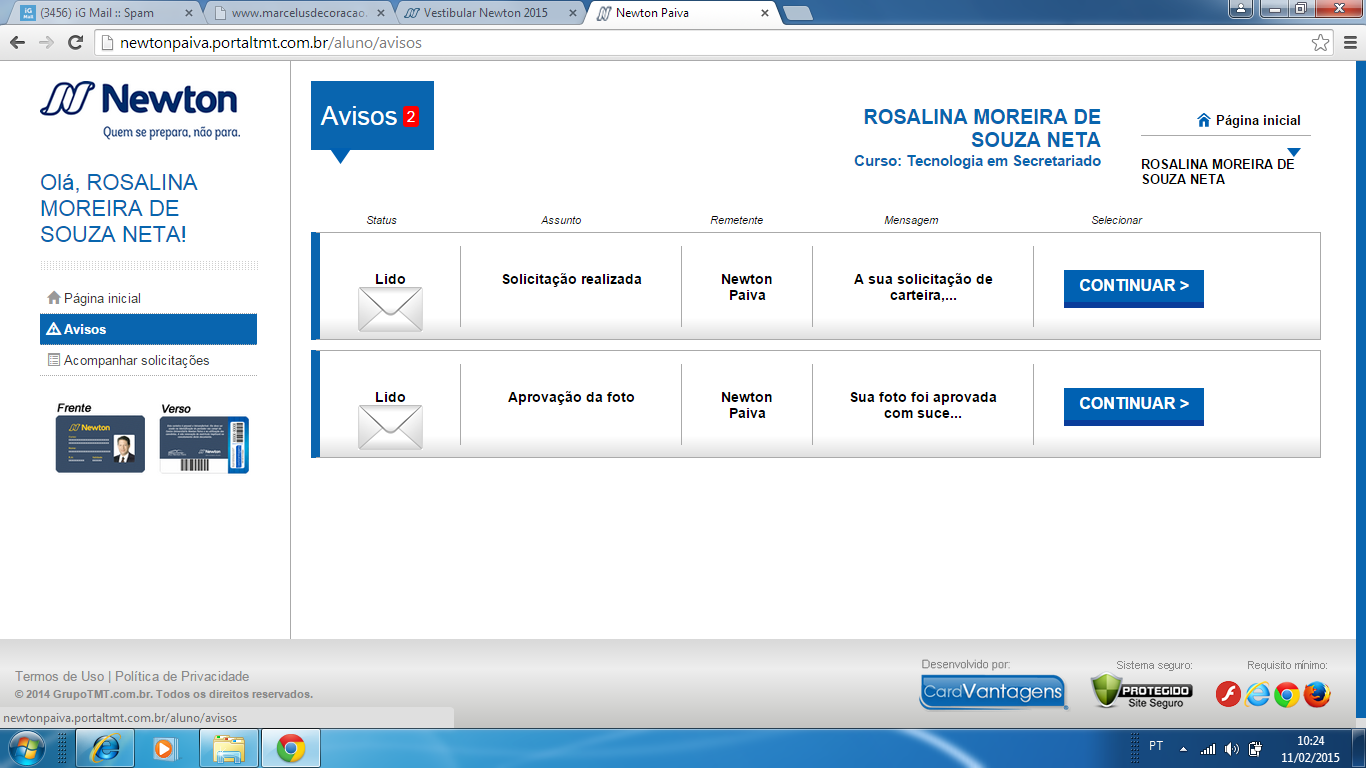This screenshot has width=1366, height=768.
Task: Close the Vestibular Newton 2015 tab
Action: point(571,13)
